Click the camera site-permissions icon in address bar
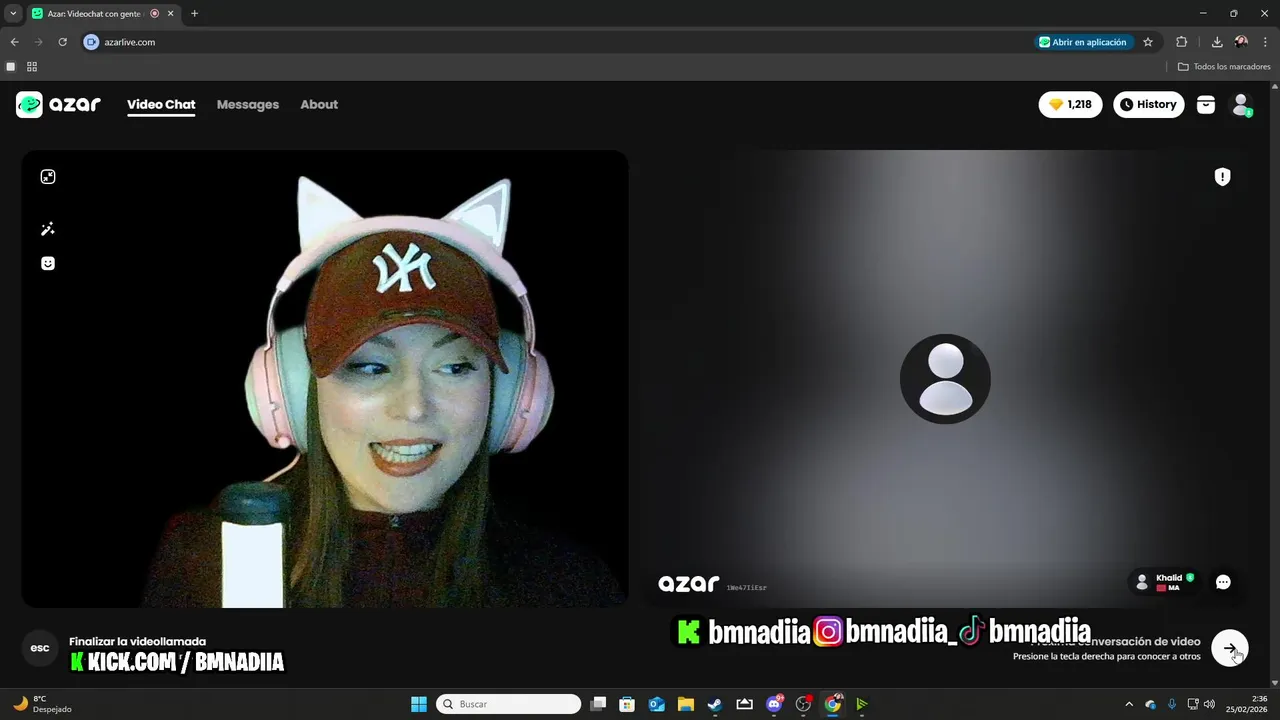 [92, 42]
